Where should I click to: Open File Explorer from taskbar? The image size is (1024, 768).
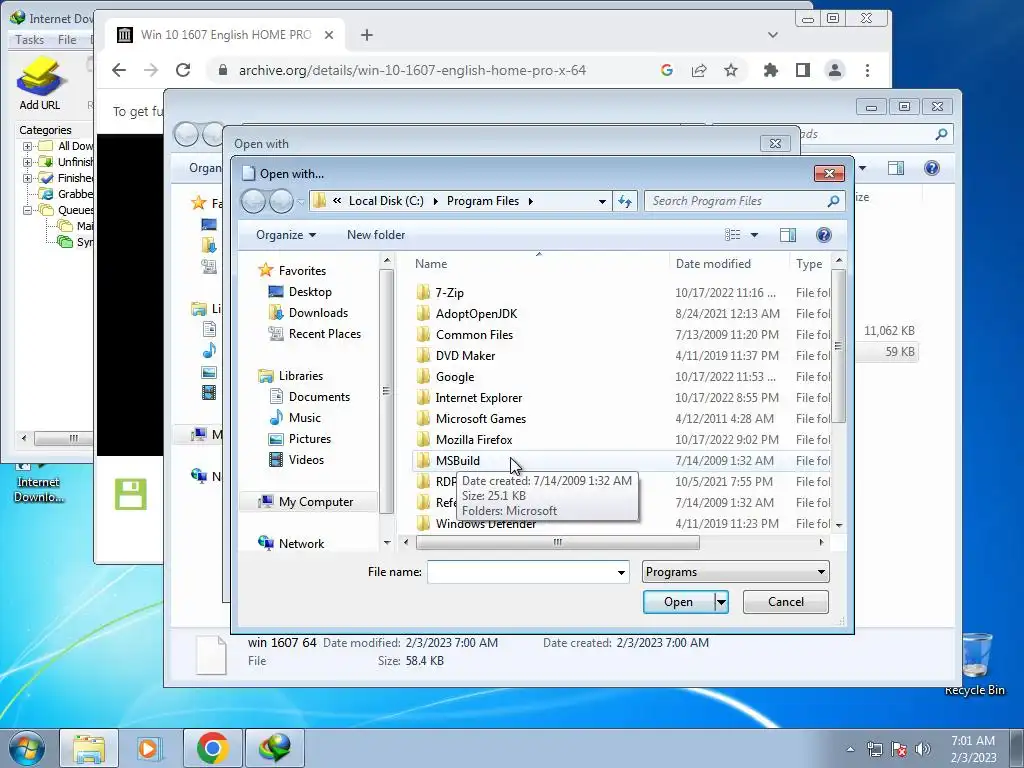point(89,748)
